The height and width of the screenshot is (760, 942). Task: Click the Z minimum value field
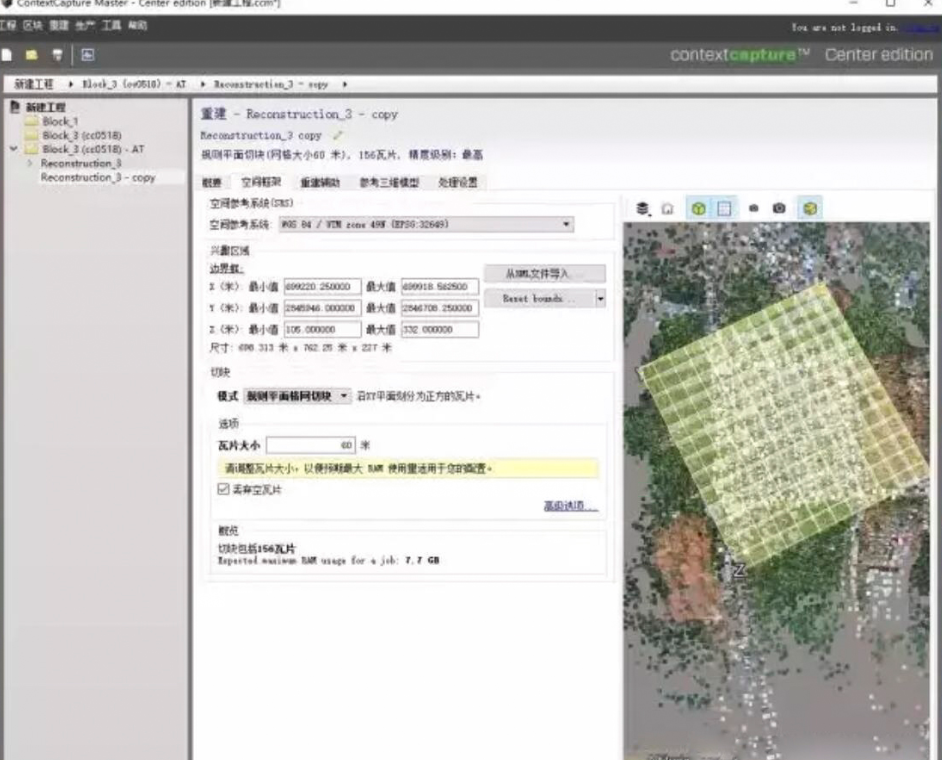(323, 329)
